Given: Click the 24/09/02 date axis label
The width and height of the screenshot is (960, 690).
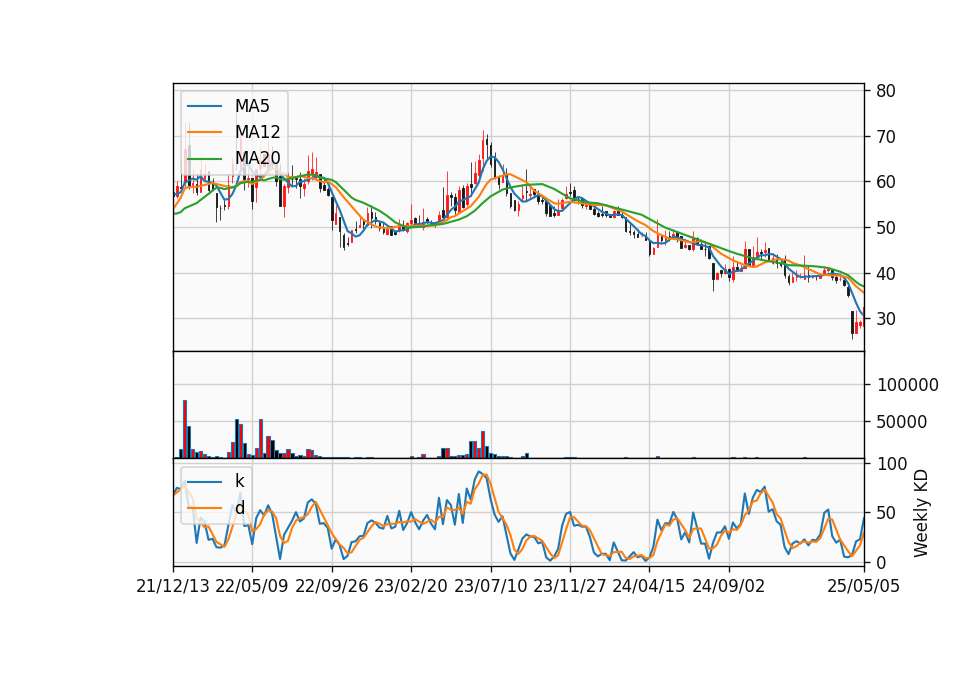Looking at the screenshot, I should (729, 586).
